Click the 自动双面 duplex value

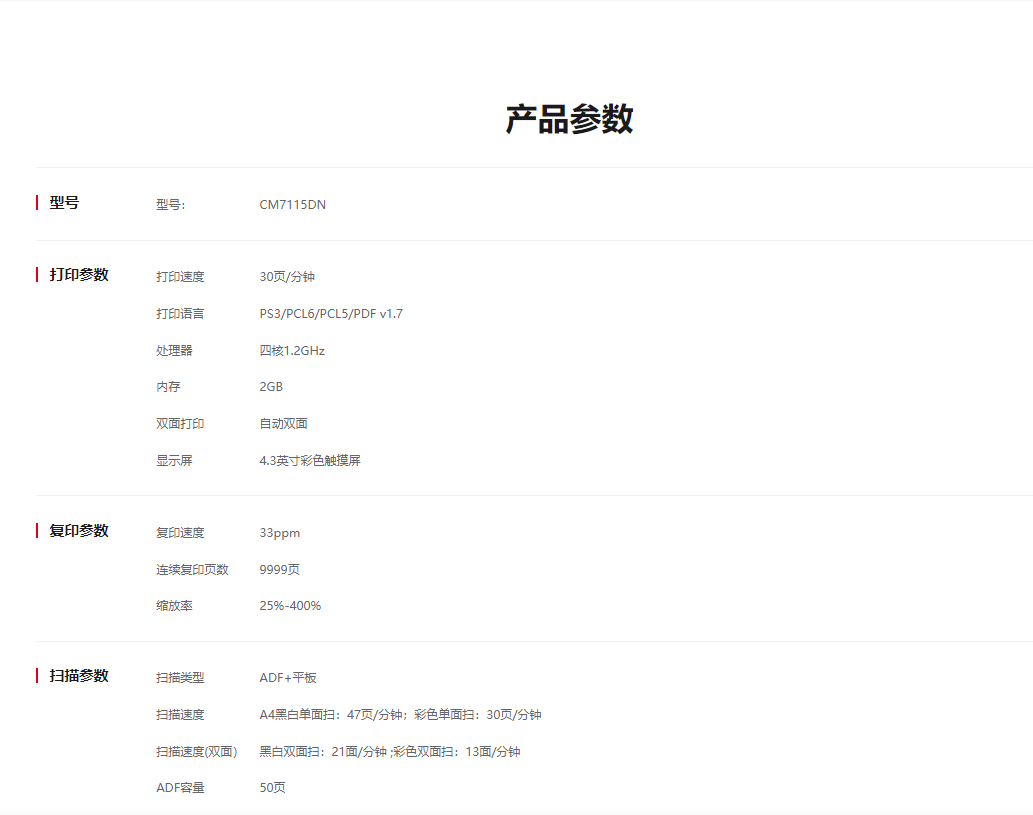click(x=283, y=424)
